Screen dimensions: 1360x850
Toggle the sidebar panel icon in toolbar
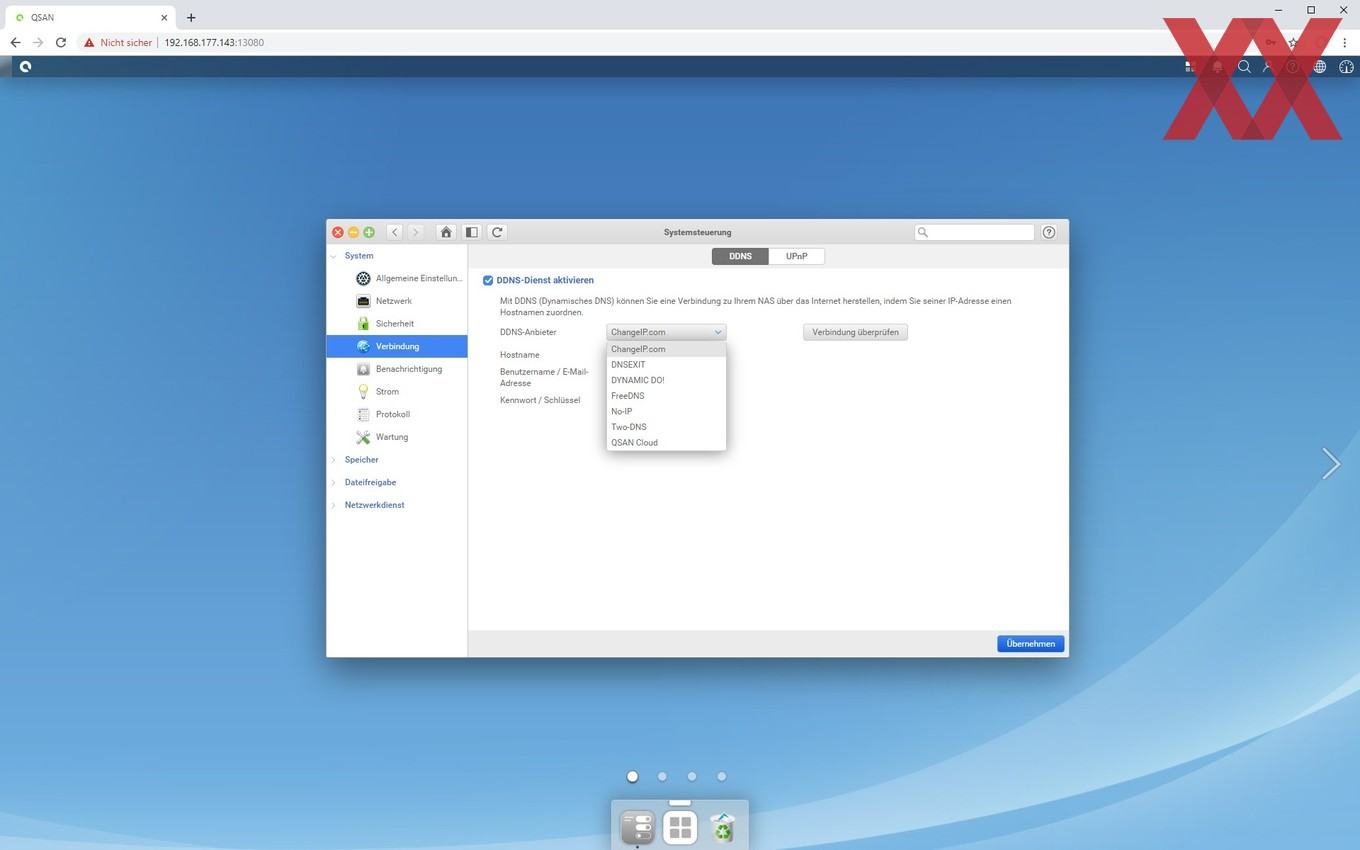(471, 232)
